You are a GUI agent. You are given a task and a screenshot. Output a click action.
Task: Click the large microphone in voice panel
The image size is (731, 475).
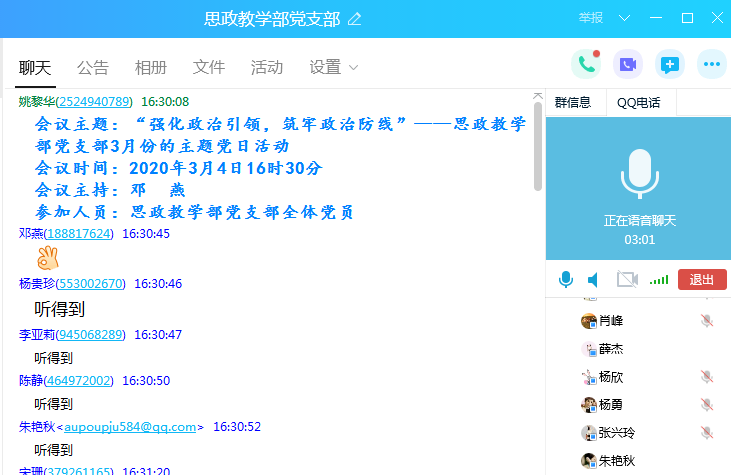[639, 174]
